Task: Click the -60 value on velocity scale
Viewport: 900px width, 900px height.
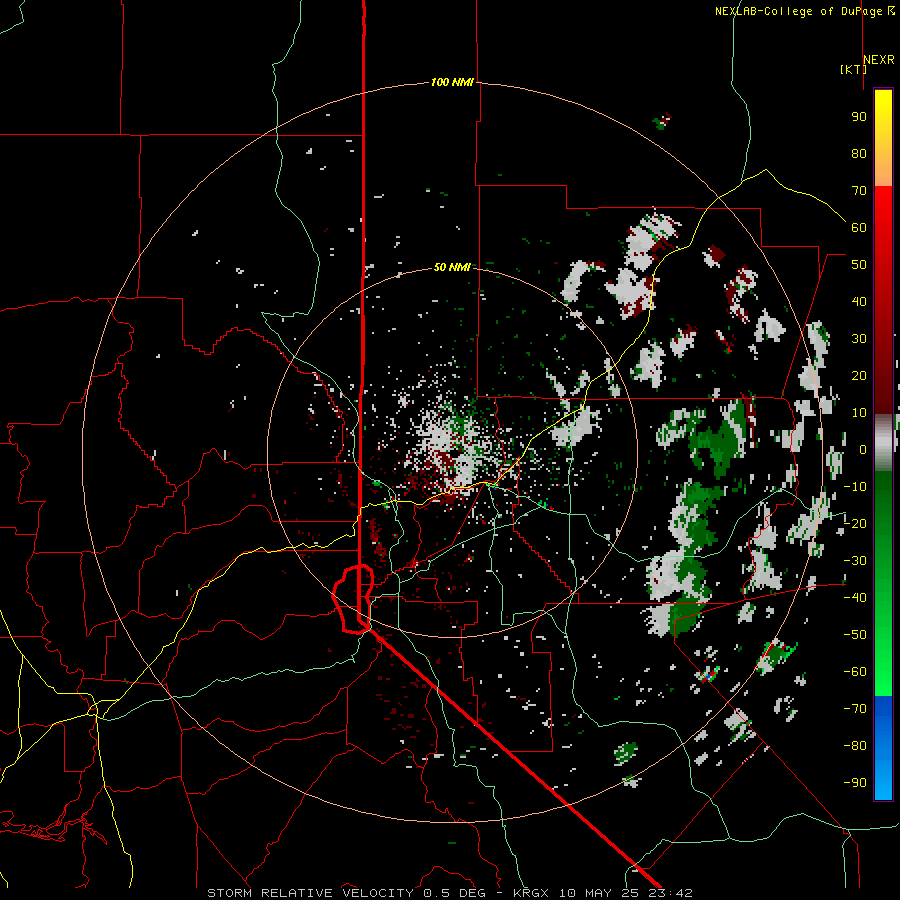Action: click(x=855, y=672)
